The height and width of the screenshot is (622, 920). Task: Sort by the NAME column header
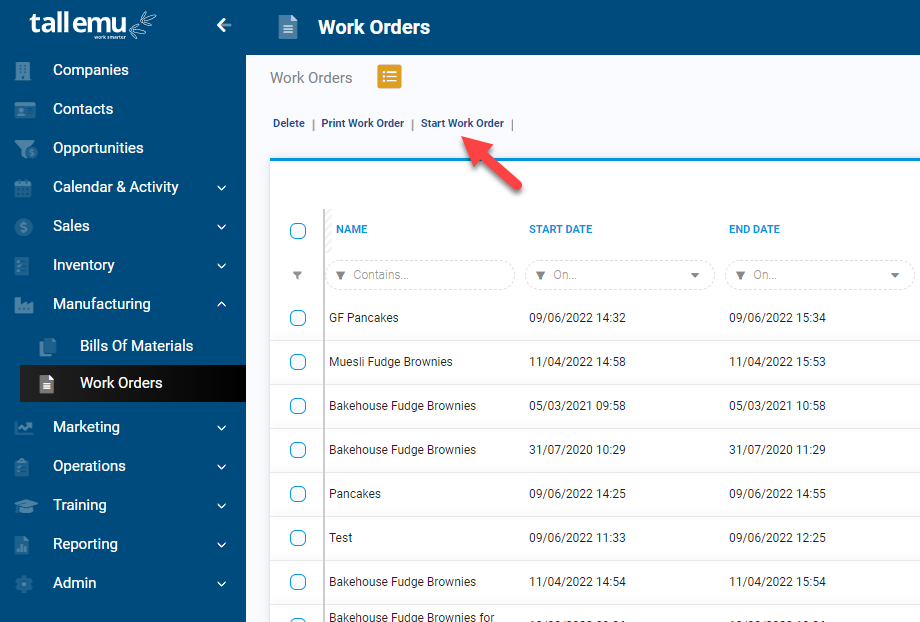click(x=351, y=229)
